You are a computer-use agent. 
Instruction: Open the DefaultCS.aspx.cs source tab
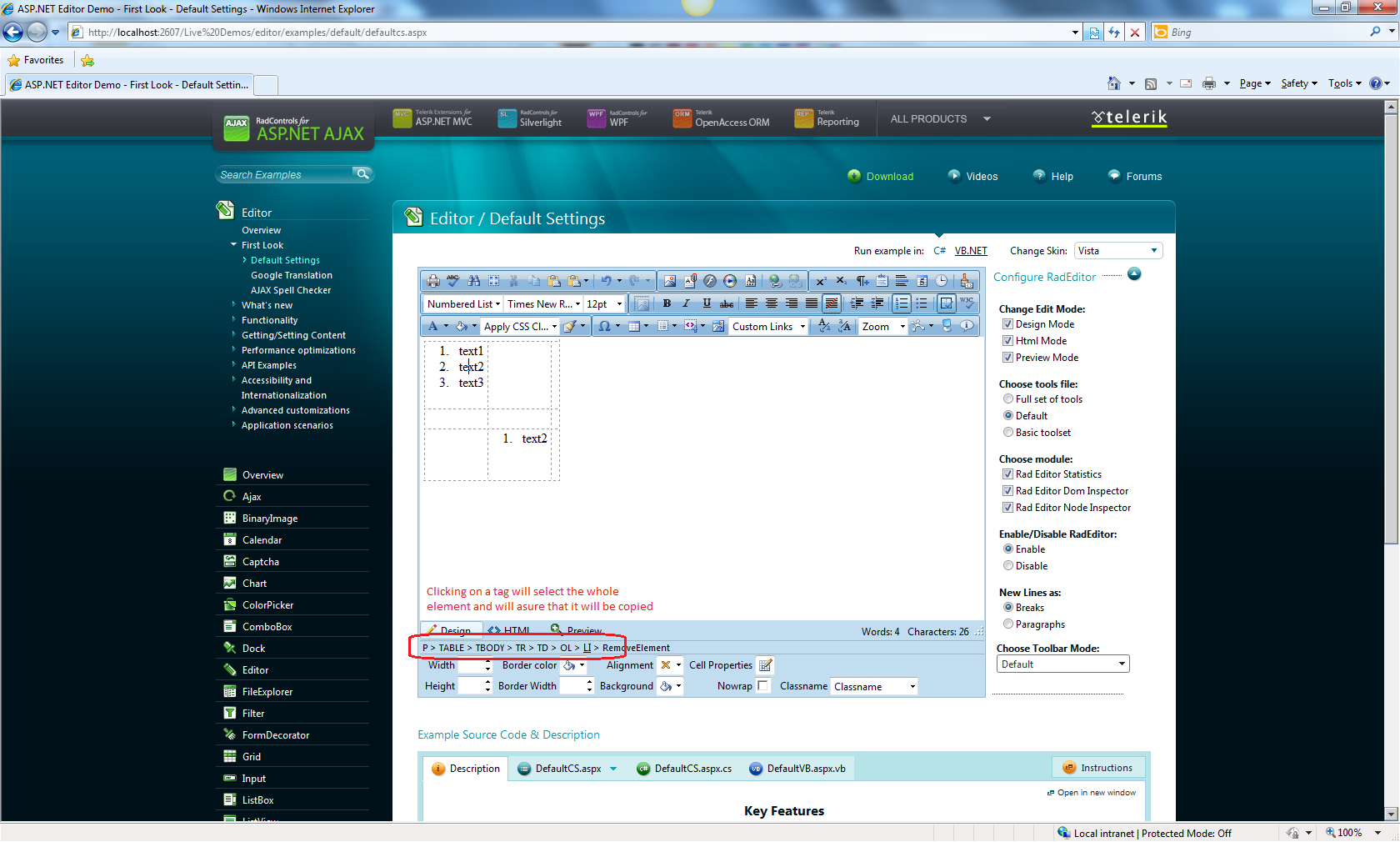click(x=684, y=769)
